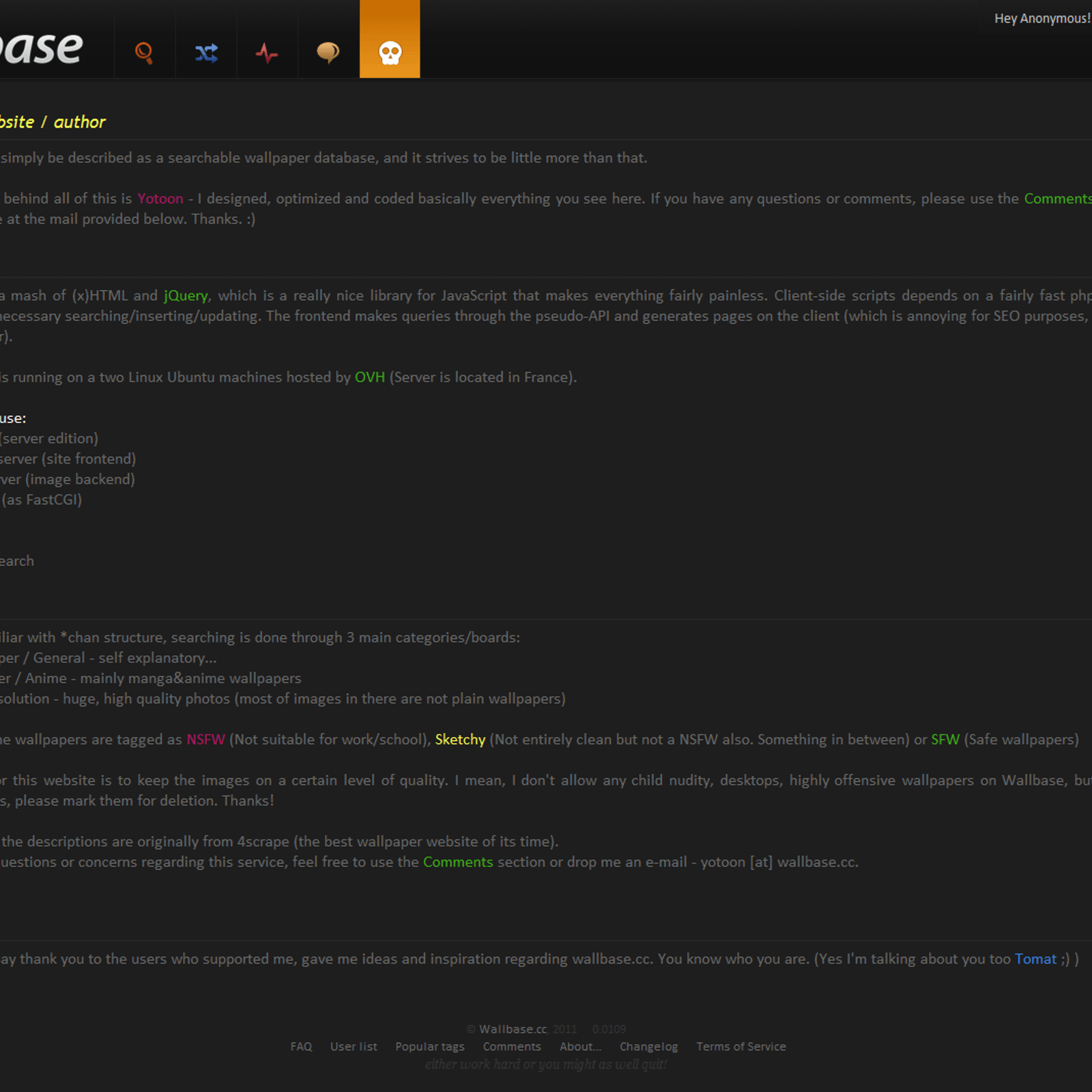Click the '0.0109' version number in footer

609,1029
